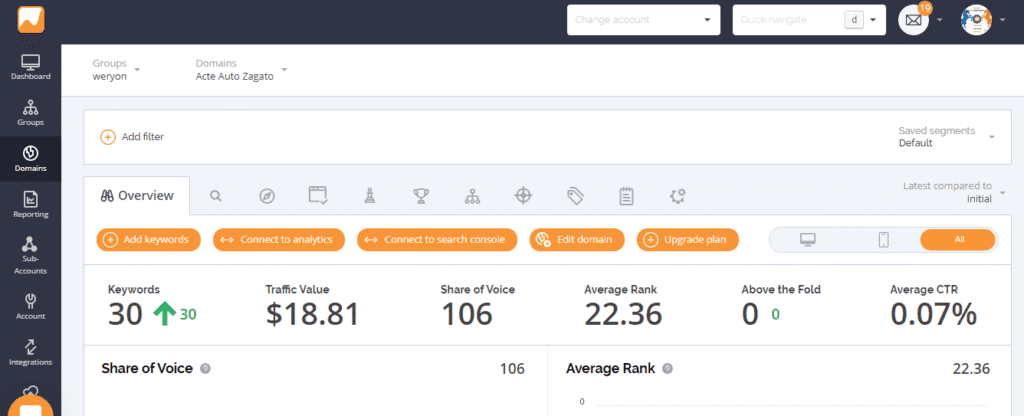Open the price tag tab icon

coord(574,196)
